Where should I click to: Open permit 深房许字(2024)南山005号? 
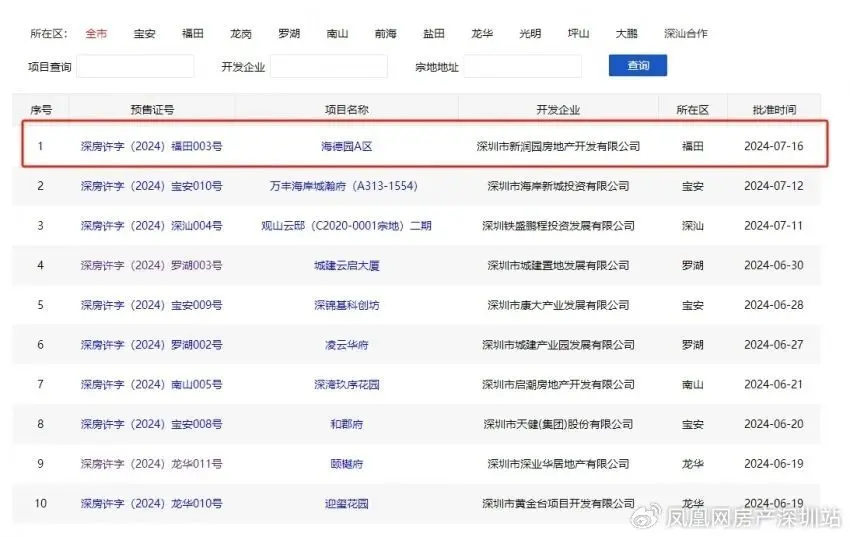click(x=151, y=384)
